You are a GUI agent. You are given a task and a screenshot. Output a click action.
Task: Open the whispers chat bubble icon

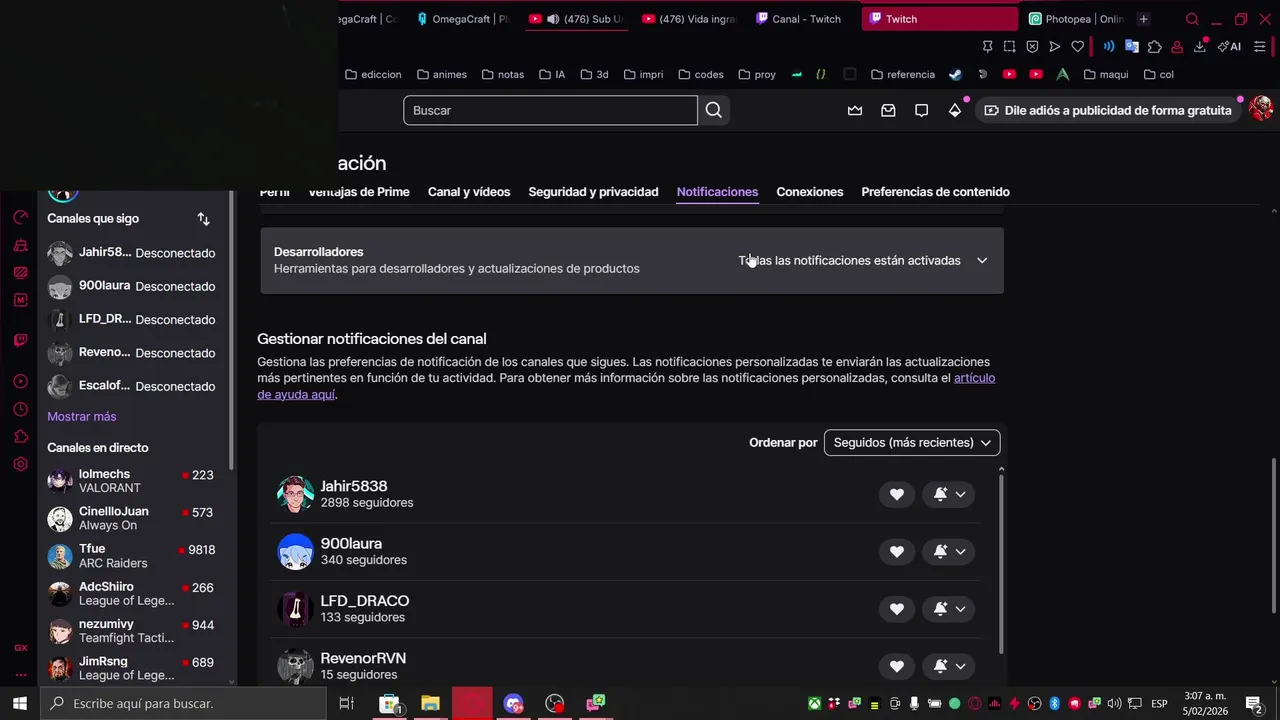coord(921,110)
